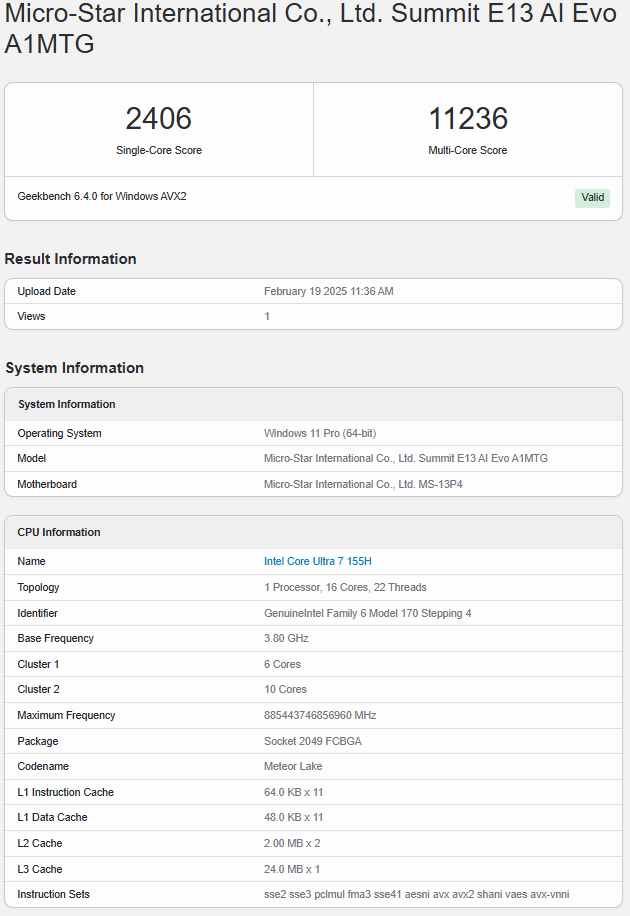
Task: Select GenuineIntel Family 6 Model 170 Stepping 4
Action: (368, 613)
